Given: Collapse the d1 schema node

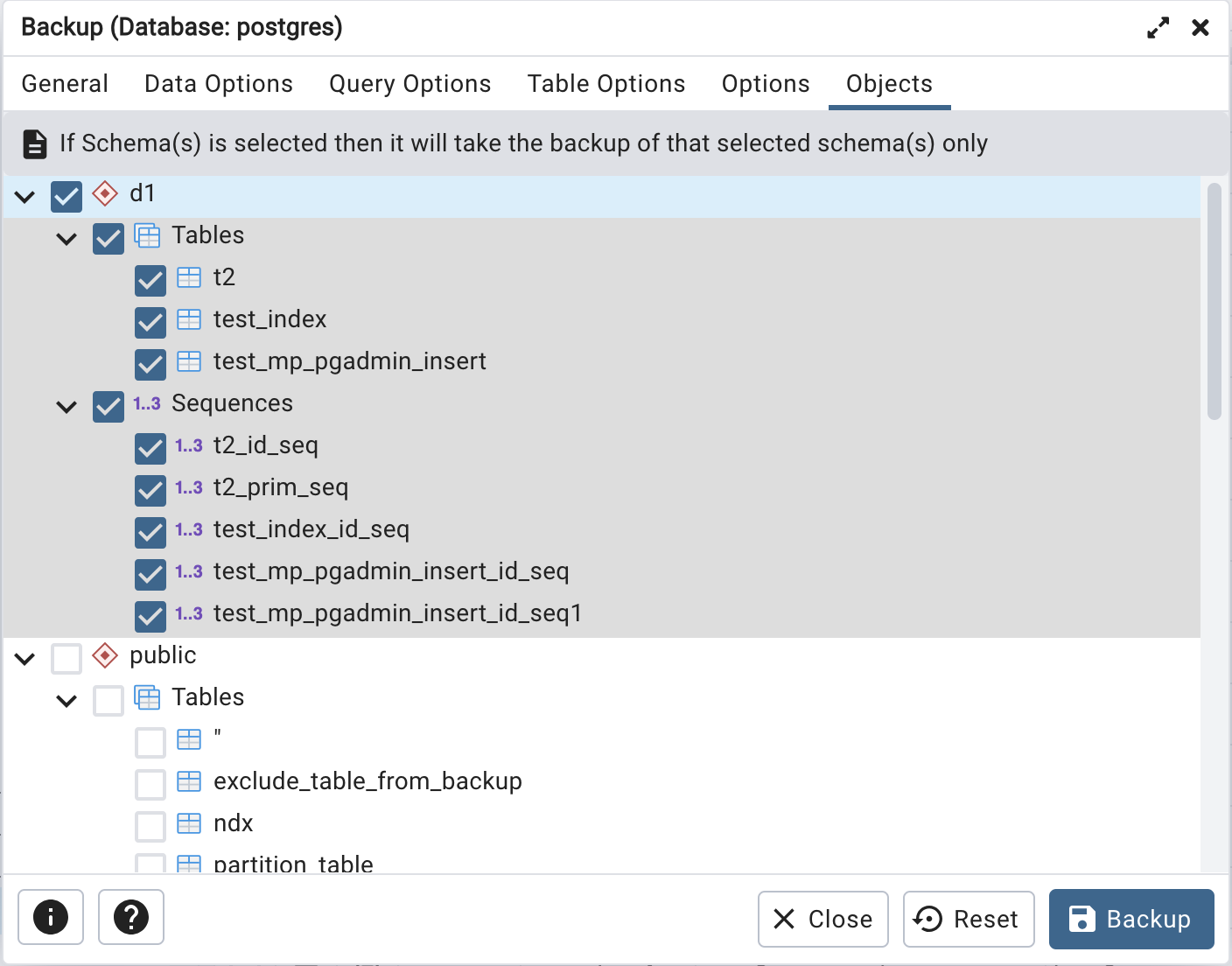Looking at the screenshot, I should tap(24, 197).
